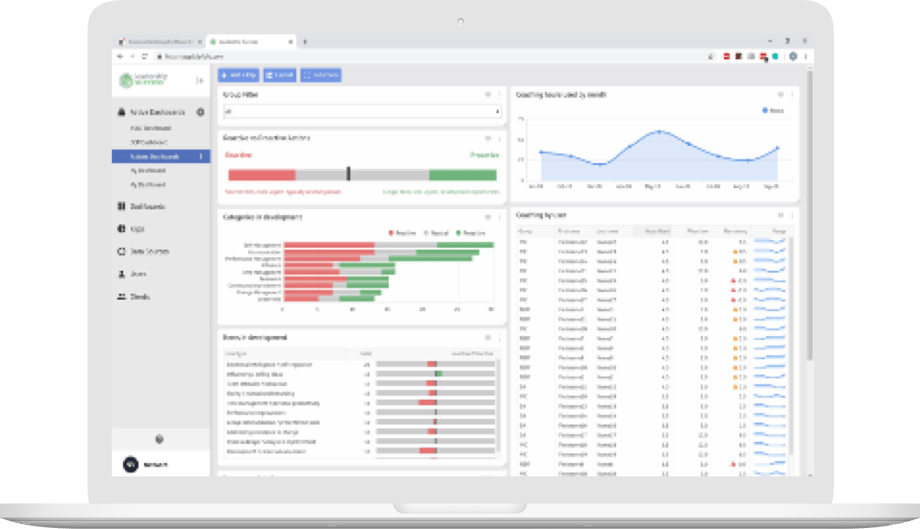
Task: Collapse the sidebar using the arrow icon
Action: (x=199, y=80)
